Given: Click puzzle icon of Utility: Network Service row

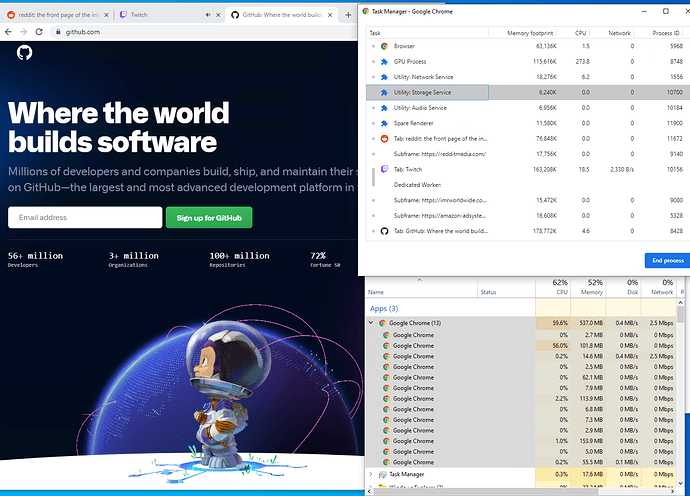Looking at the screenshot, I should click(x=384, y=77).
